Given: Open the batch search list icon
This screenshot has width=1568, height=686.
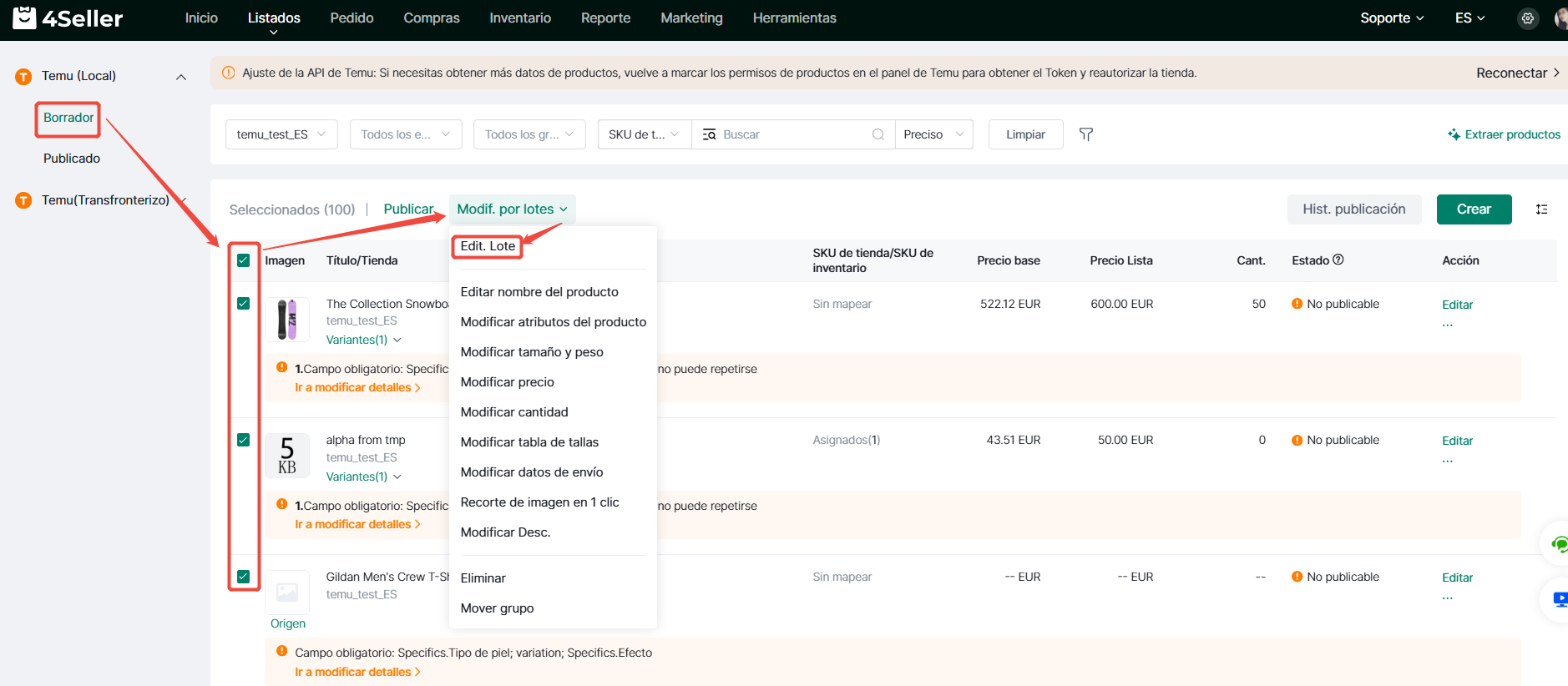Looking at the screenshot, I should point(709,134).
